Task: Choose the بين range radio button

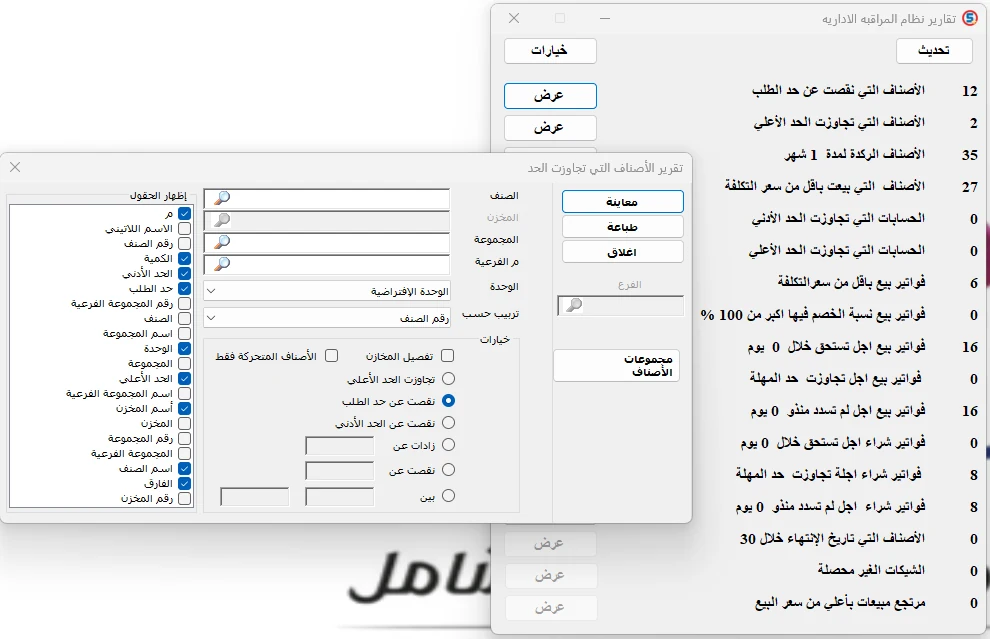Action: click(x=448, y=496)
